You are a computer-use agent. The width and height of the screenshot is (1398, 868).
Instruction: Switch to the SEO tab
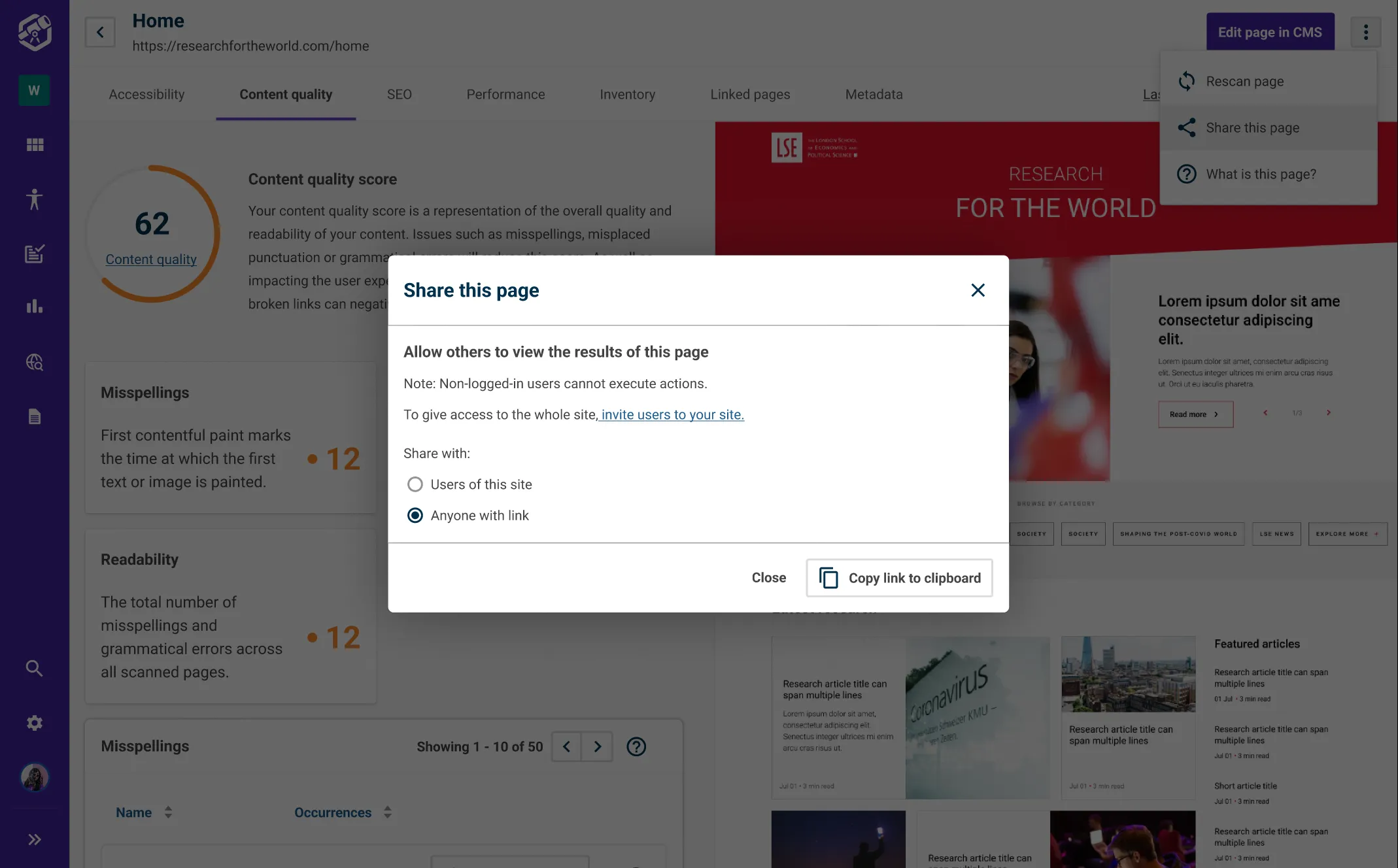[399, 94]
